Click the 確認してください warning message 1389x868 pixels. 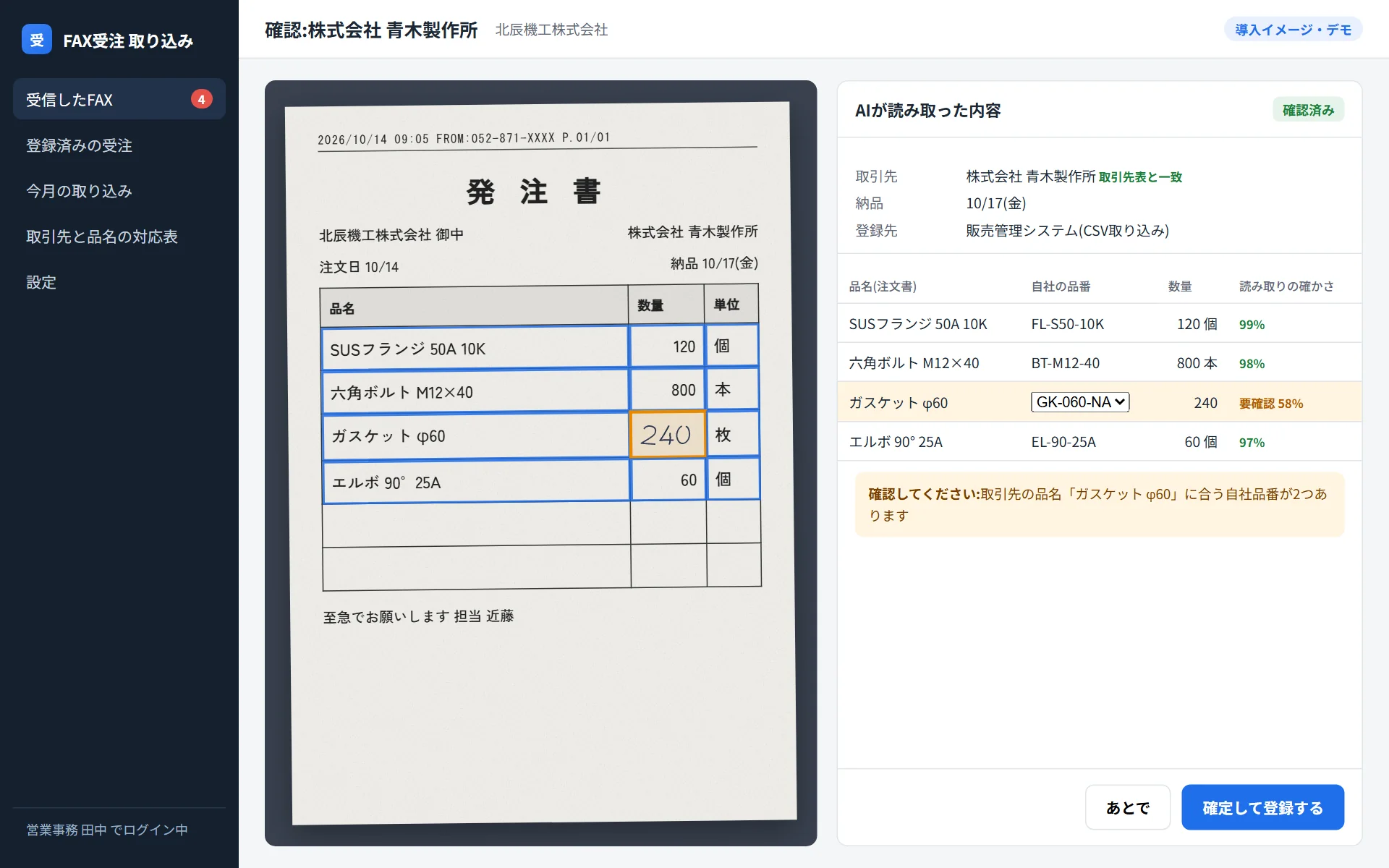tap(1099, 504)
